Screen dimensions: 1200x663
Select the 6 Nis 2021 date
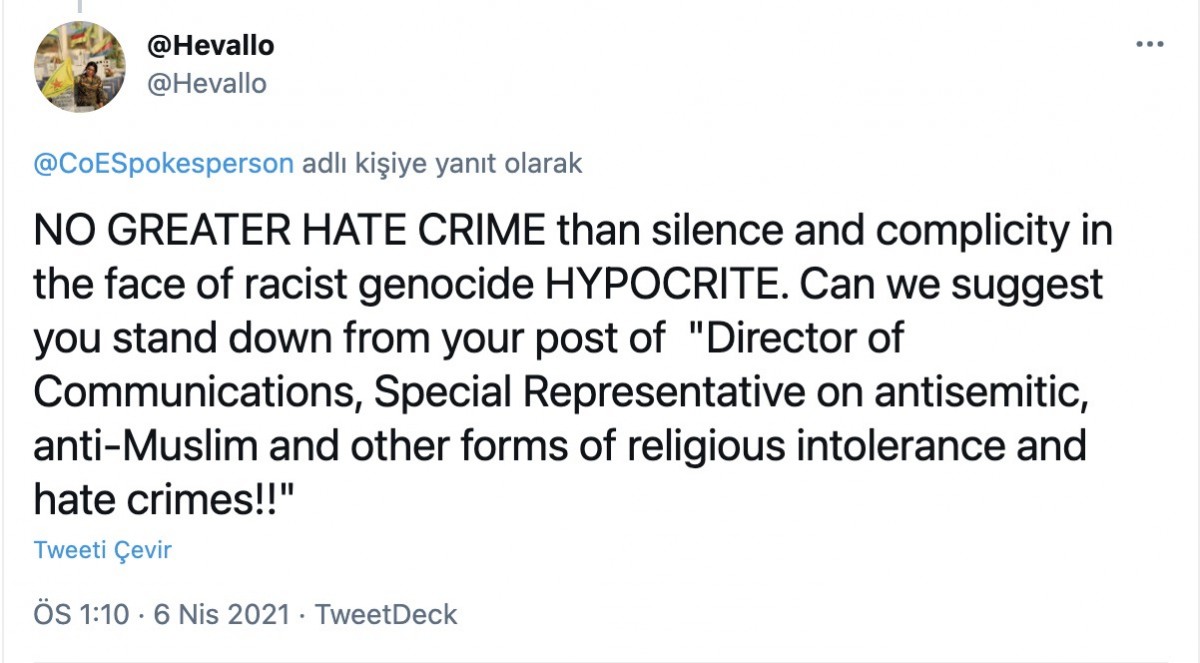pyautogui.click(x=222, y=614)
